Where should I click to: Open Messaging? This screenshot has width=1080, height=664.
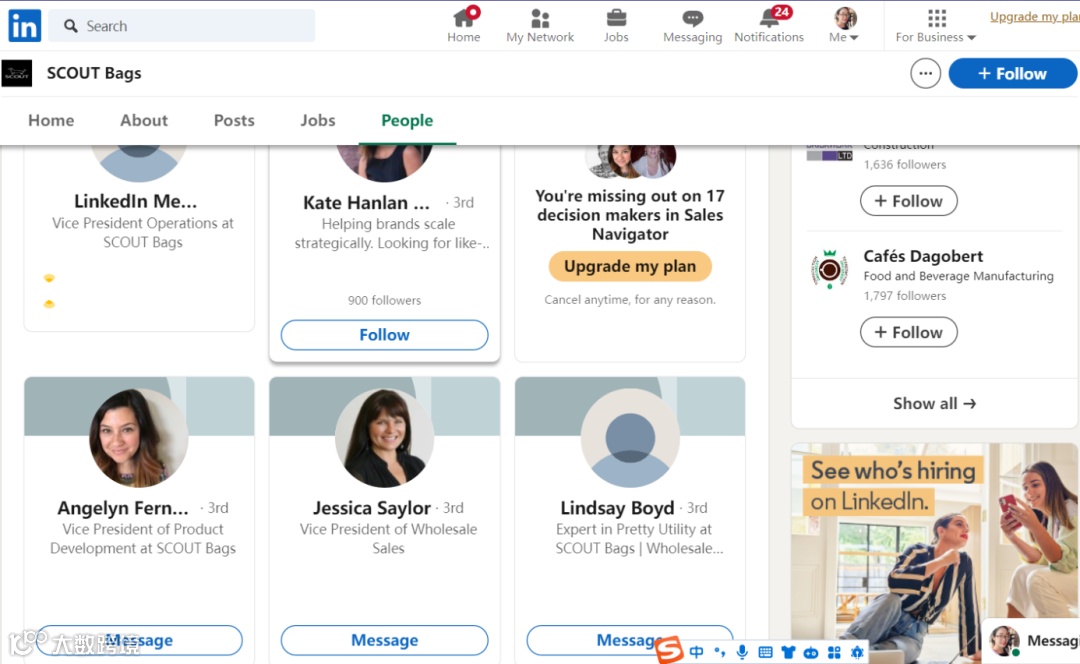coord(692,25)
